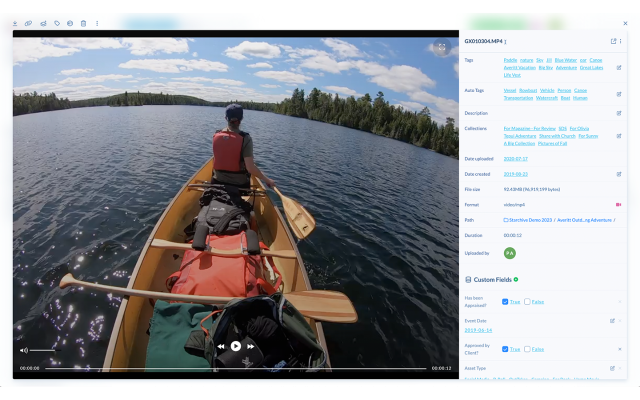Edit the Tags field with pencil icon
The height and width of the screenshot is (400, 640).
(x=619, y=67)
